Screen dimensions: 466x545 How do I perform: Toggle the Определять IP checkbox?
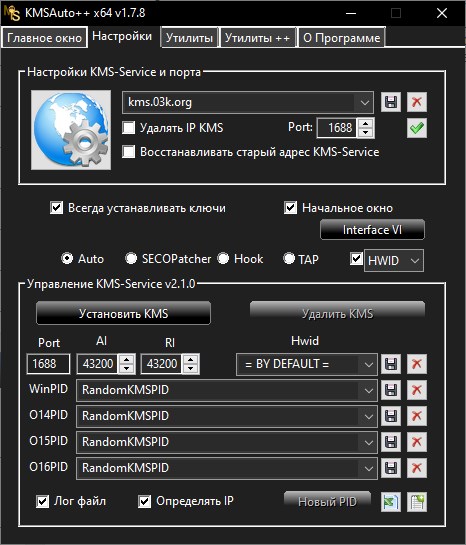coord(144,502)
